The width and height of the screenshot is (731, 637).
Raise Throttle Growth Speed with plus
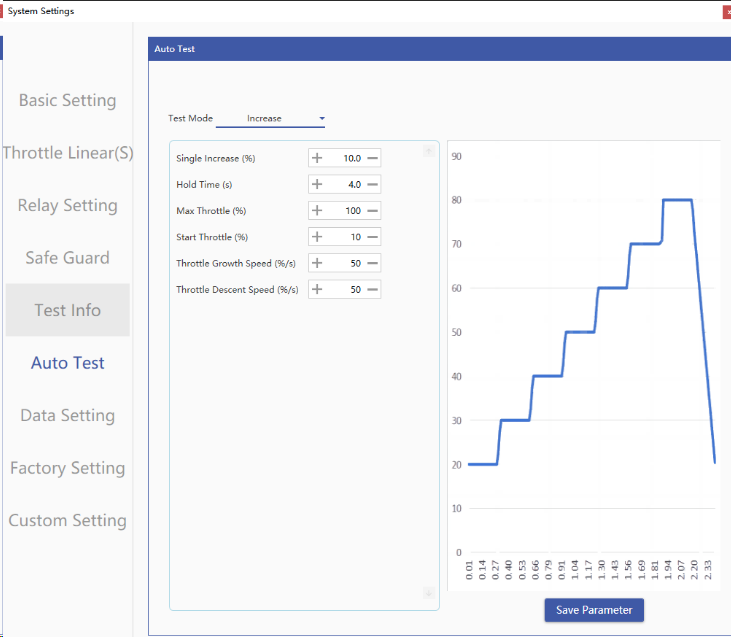pyautogui.click(x=317, y=263)
